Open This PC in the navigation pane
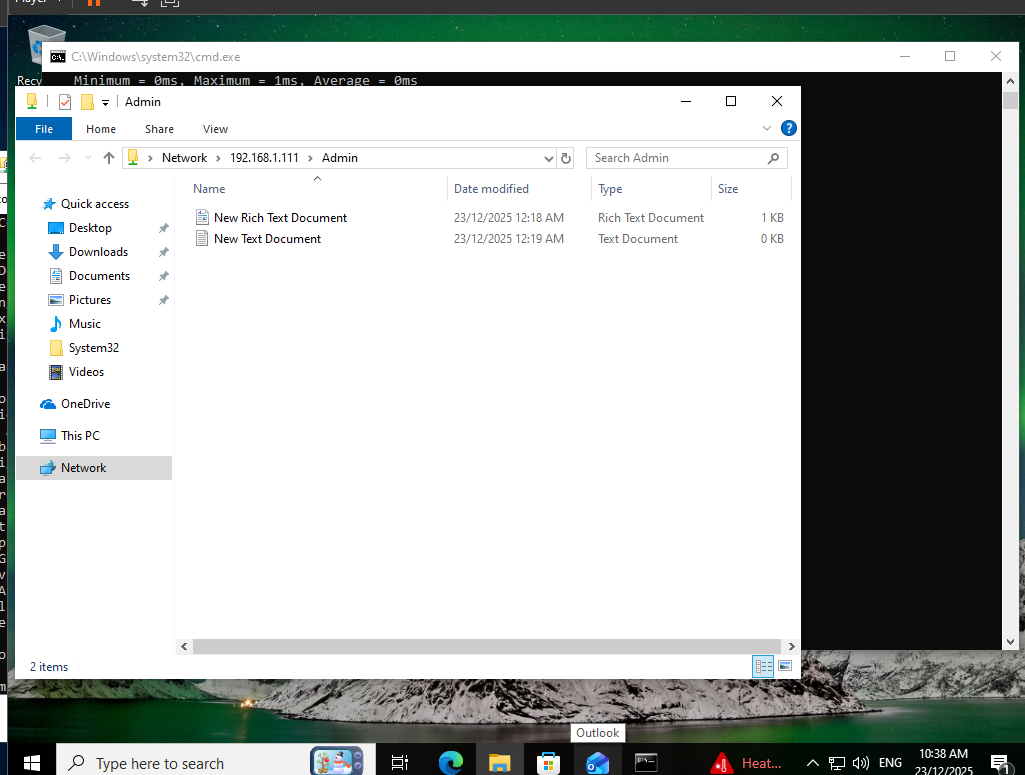The height and width of the screenshot is (775, 1025). (80, 436)
